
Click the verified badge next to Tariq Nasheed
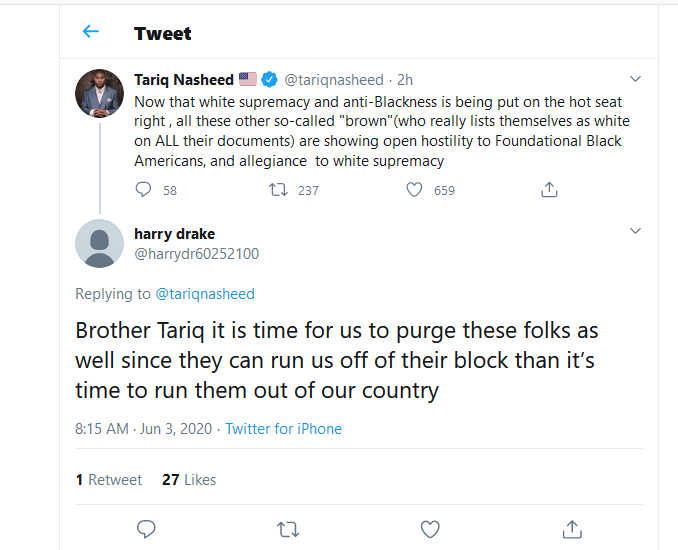269,80
